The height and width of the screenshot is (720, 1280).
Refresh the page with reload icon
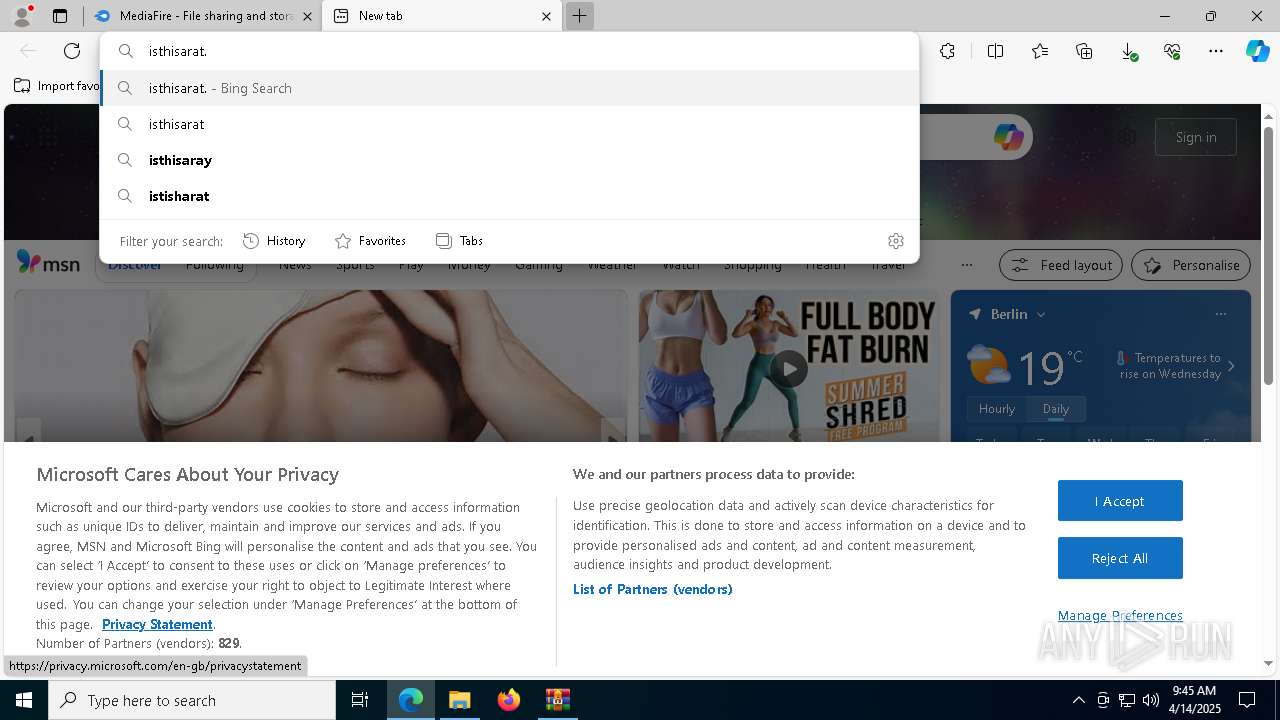tap(72, 51)
